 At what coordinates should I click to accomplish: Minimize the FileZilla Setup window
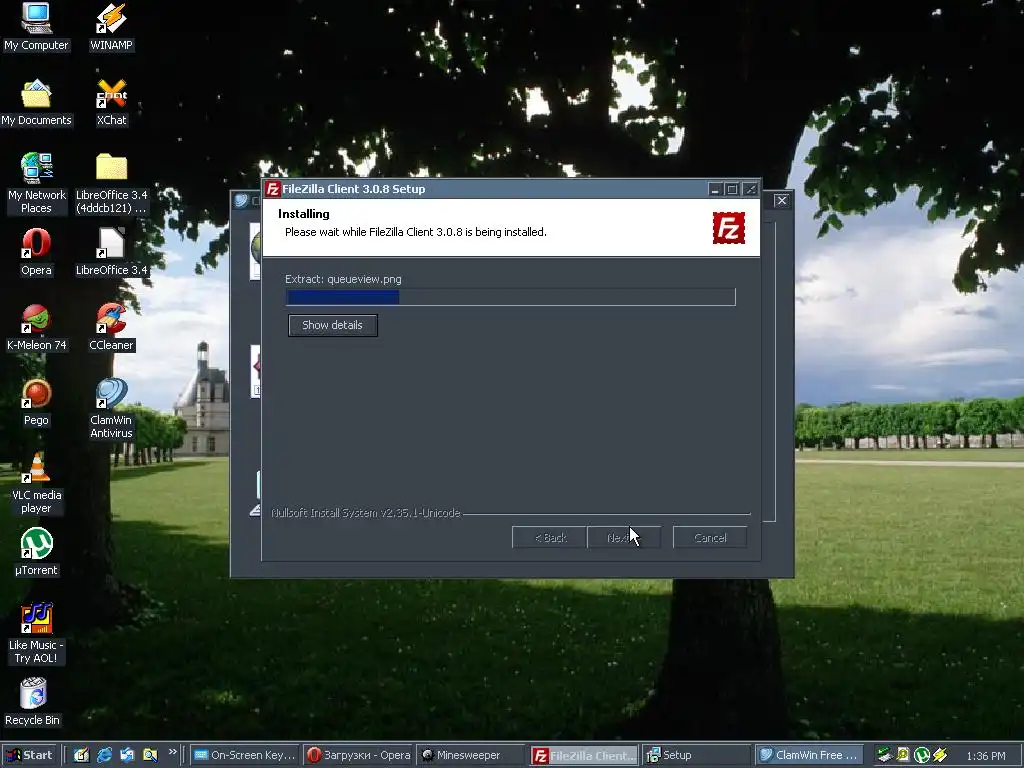[715, 189]
